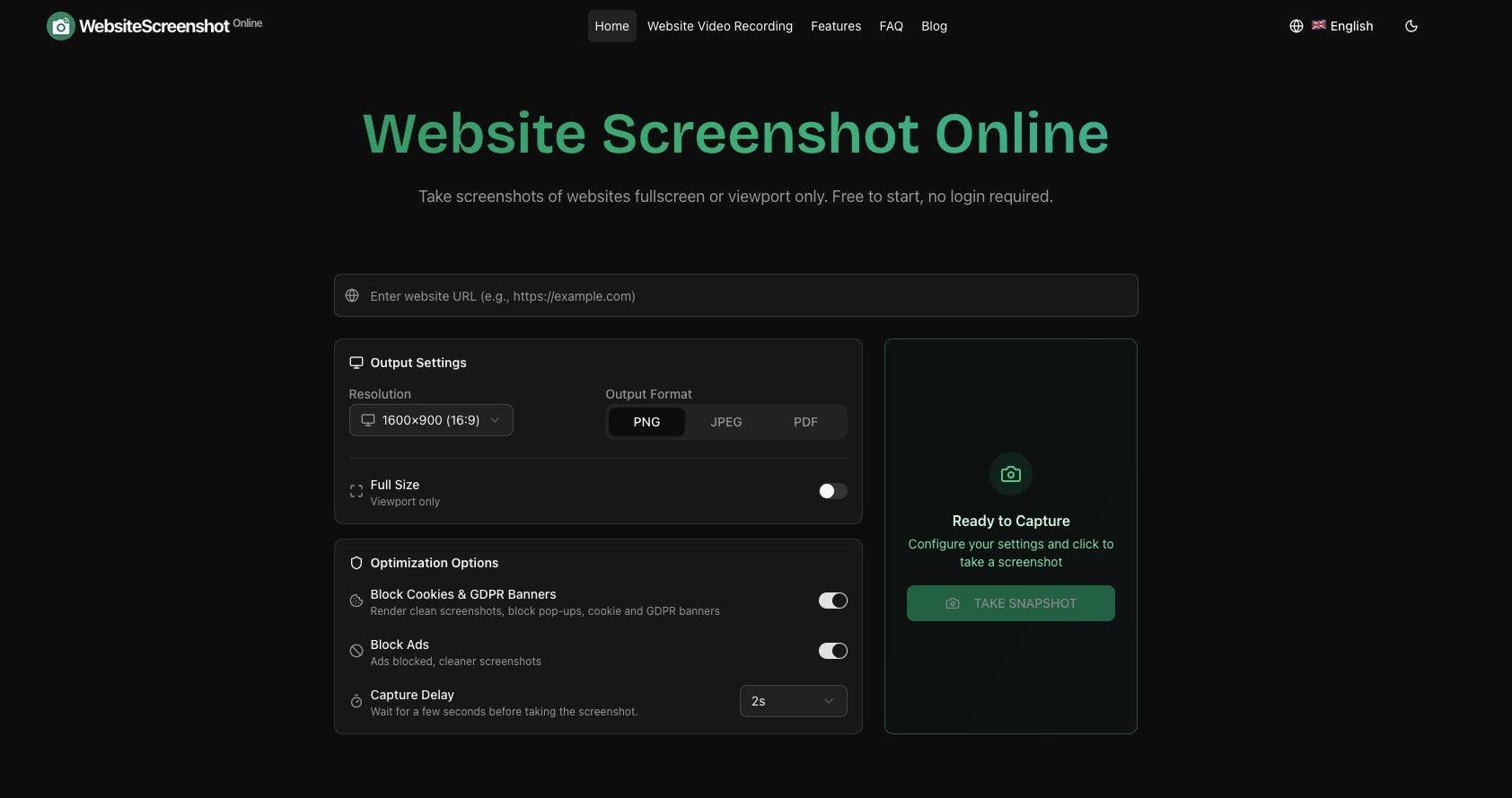Image resolution: width=1512 pixels, height=798 pixels.
Task: Click the 'Resolution' label
Action: pos(380,394)
